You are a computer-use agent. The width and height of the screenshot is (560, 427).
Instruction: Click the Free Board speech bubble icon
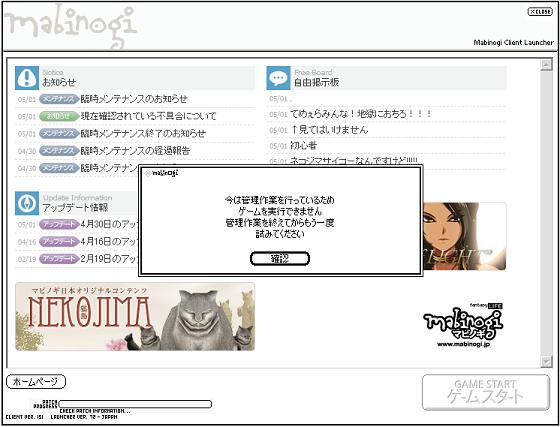[278, 78]
